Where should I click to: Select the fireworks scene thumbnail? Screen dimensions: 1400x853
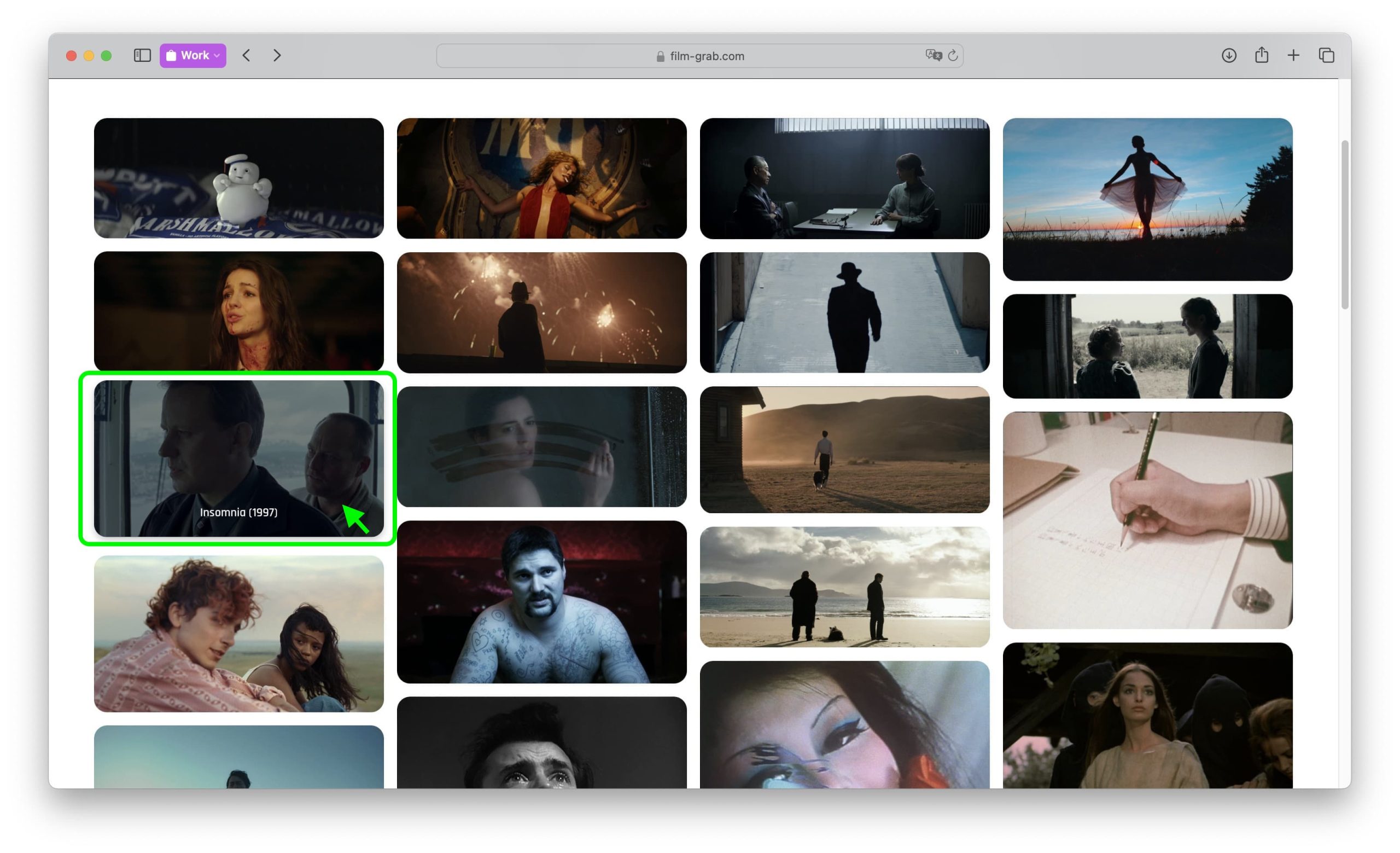click(541, 312)
